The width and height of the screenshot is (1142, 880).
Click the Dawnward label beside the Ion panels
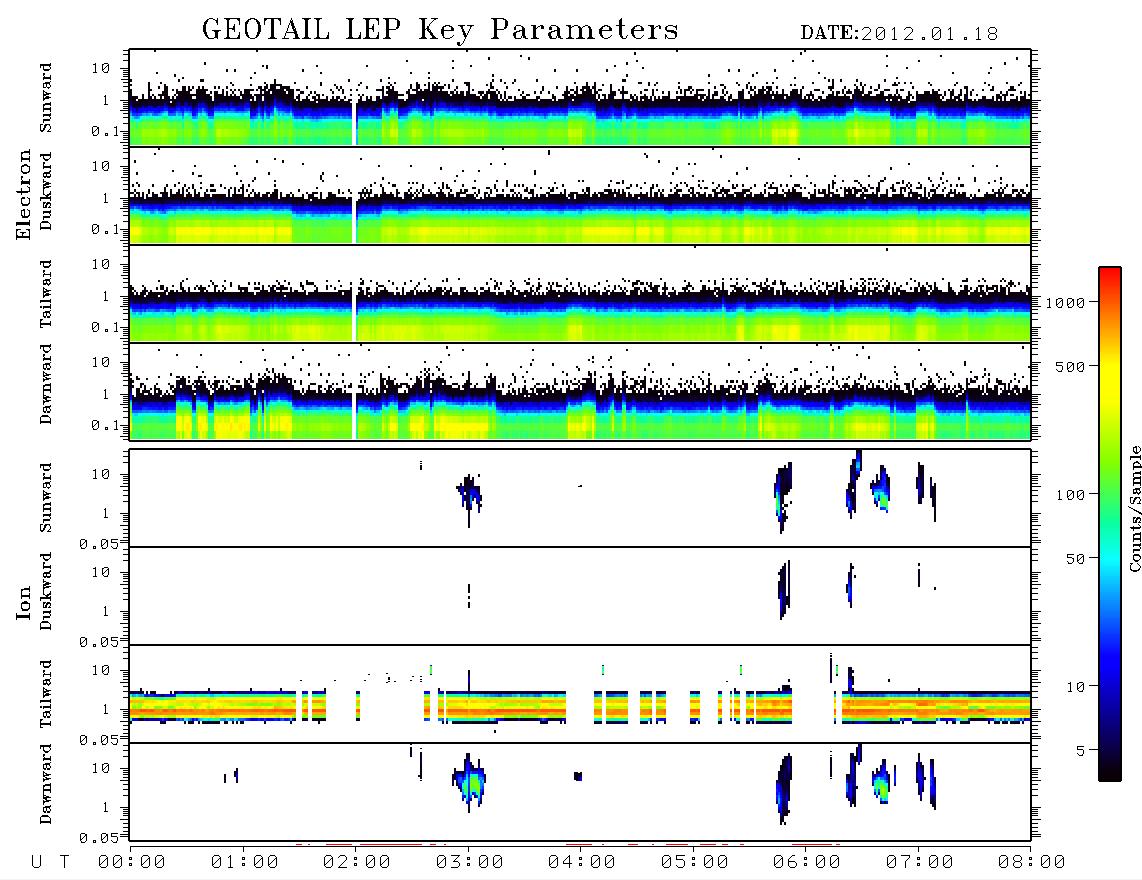(46, 784)
